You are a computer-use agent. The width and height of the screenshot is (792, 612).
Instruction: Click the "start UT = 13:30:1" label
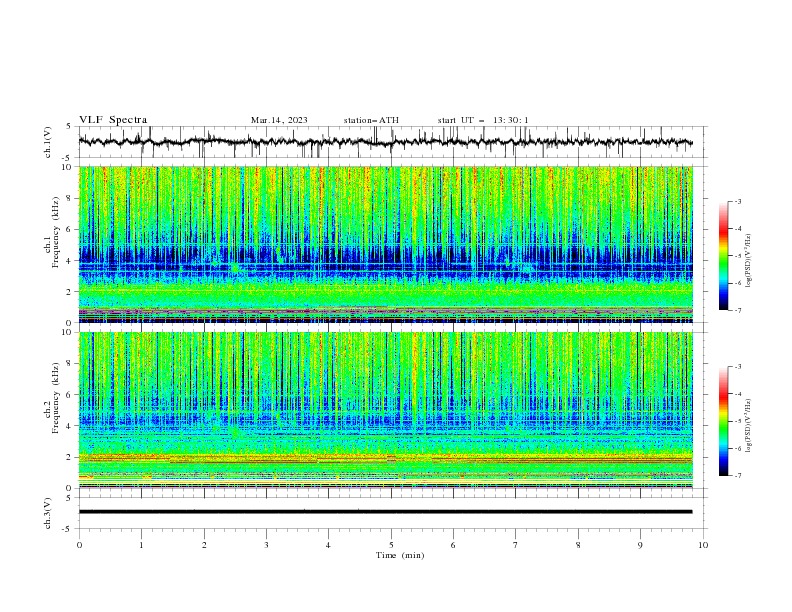coord(483,120)
